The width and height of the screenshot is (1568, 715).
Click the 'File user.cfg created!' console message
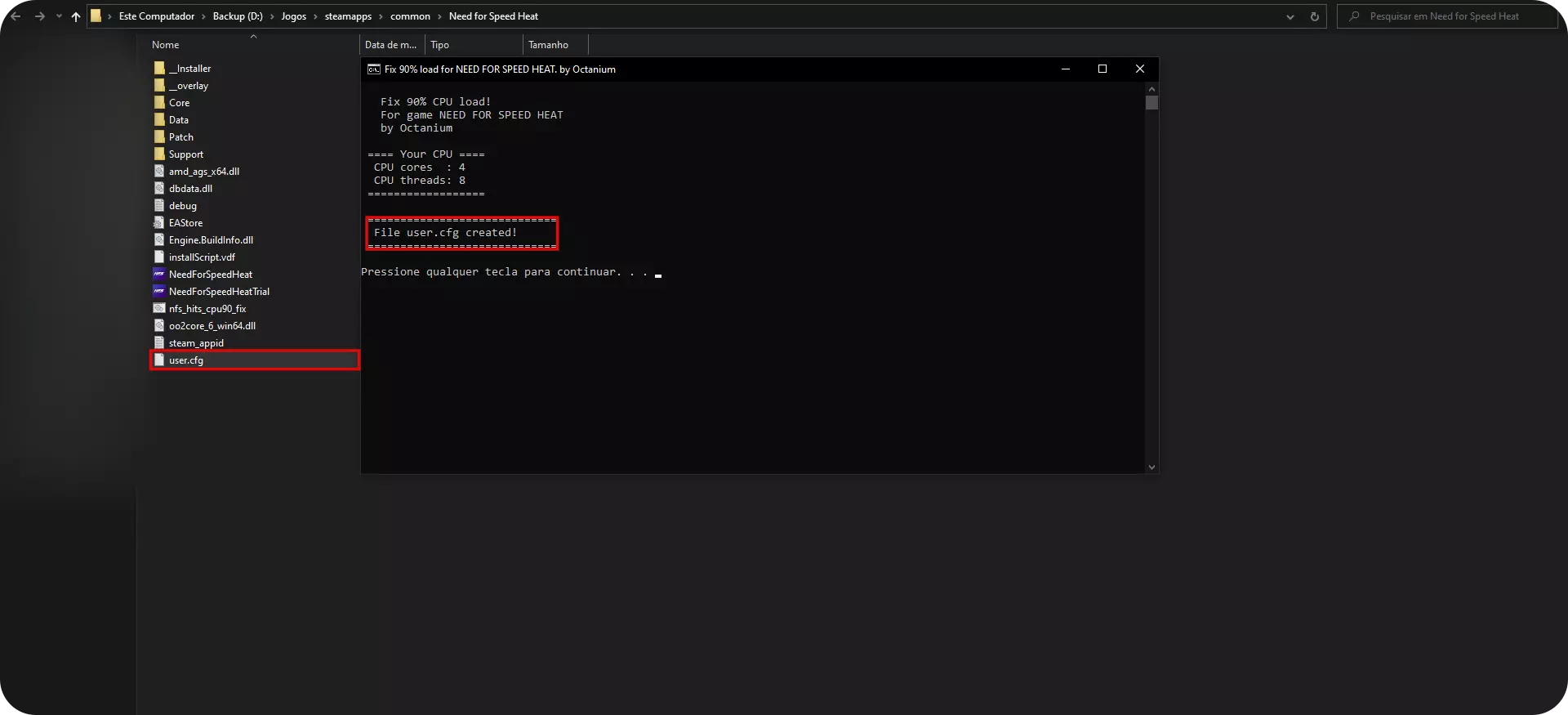tap(445, 233)
